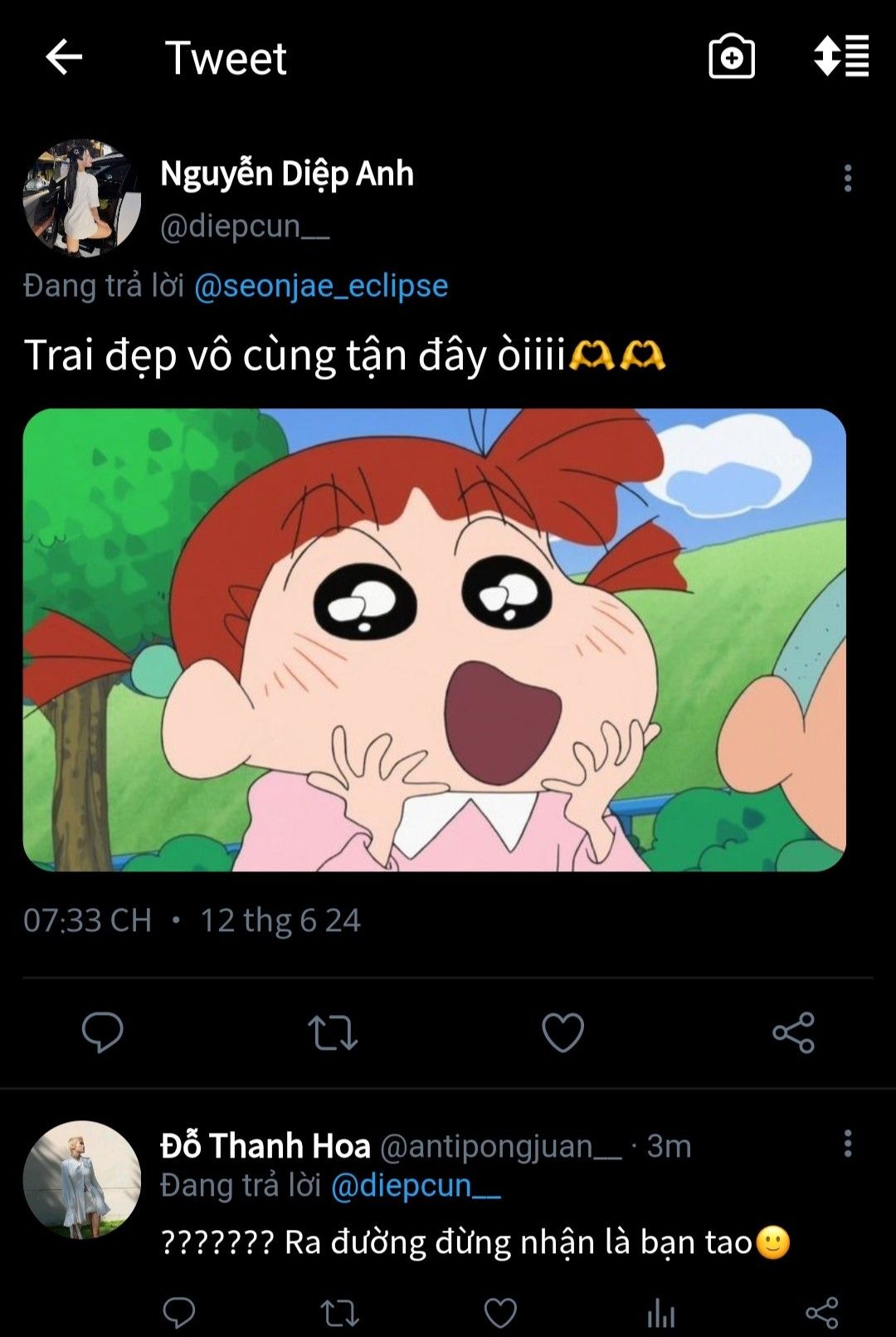896x1337 pixels.
Task: Open the @diepcun__ mention in reply
Action: (x=416, y=1185)
